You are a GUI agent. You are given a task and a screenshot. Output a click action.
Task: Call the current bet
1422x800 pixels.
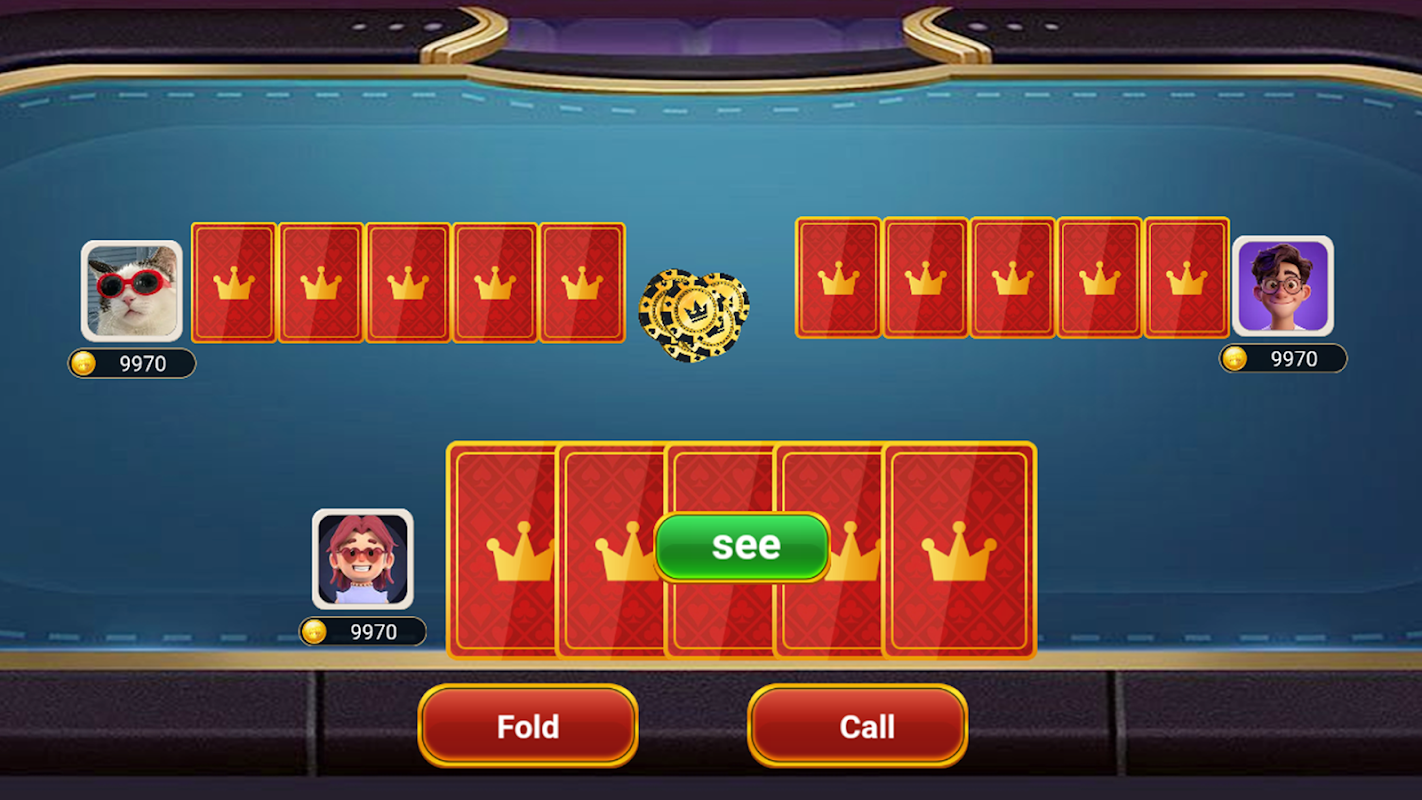coord(858,726)
